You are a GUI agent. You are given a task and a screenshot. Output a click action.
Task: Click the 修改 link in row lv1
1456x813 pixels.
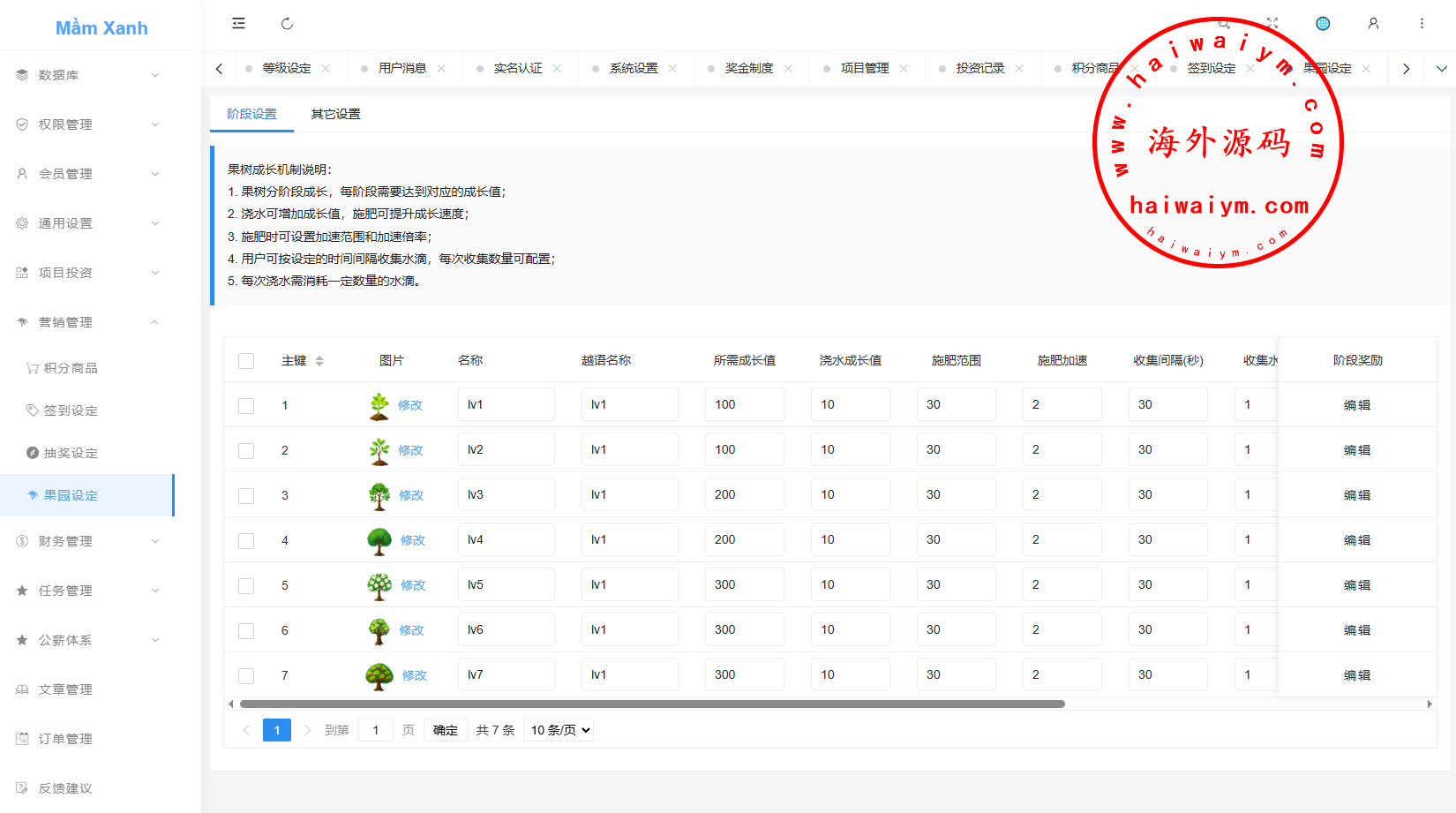pyautogui.click(x=410, y=406)
